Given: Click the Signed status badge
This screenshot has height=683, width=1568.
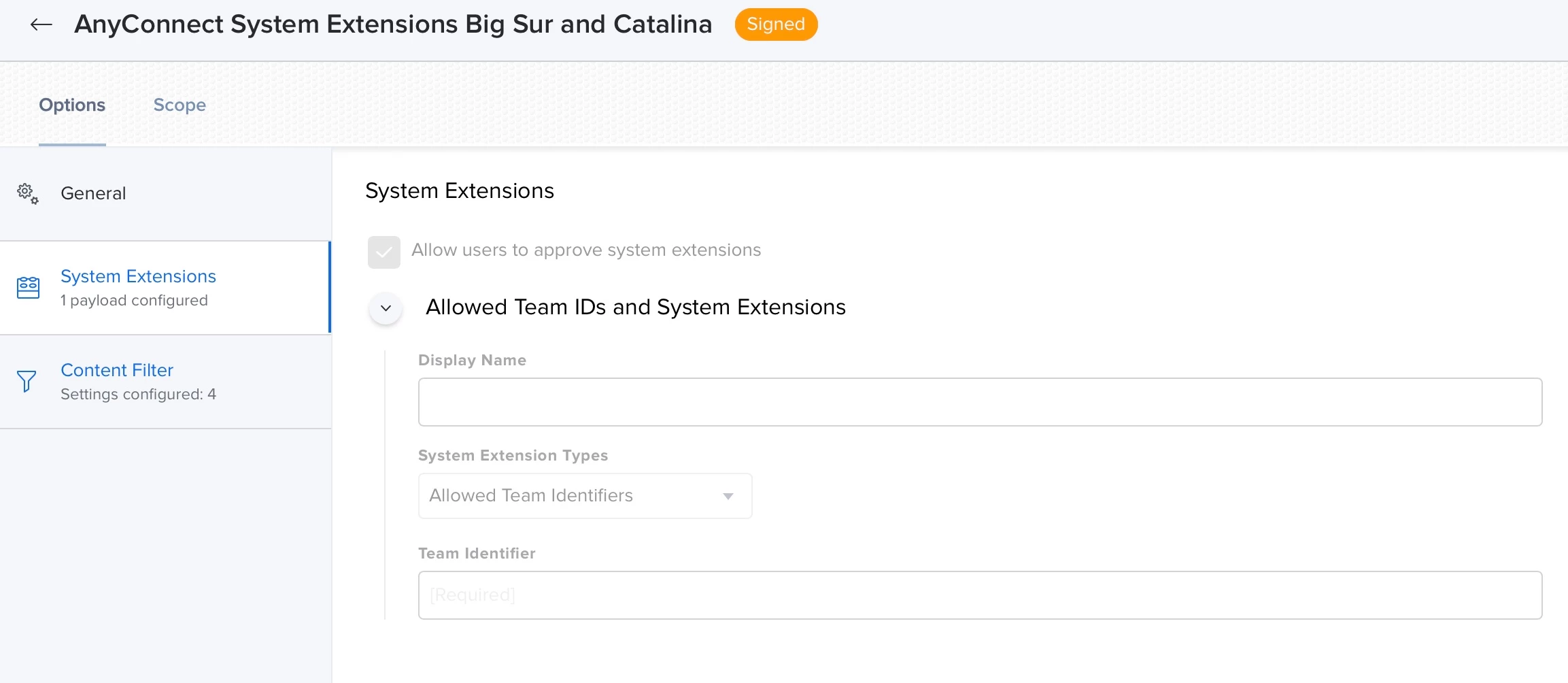Looking at the screenshot, I should (x=776, y=24).
